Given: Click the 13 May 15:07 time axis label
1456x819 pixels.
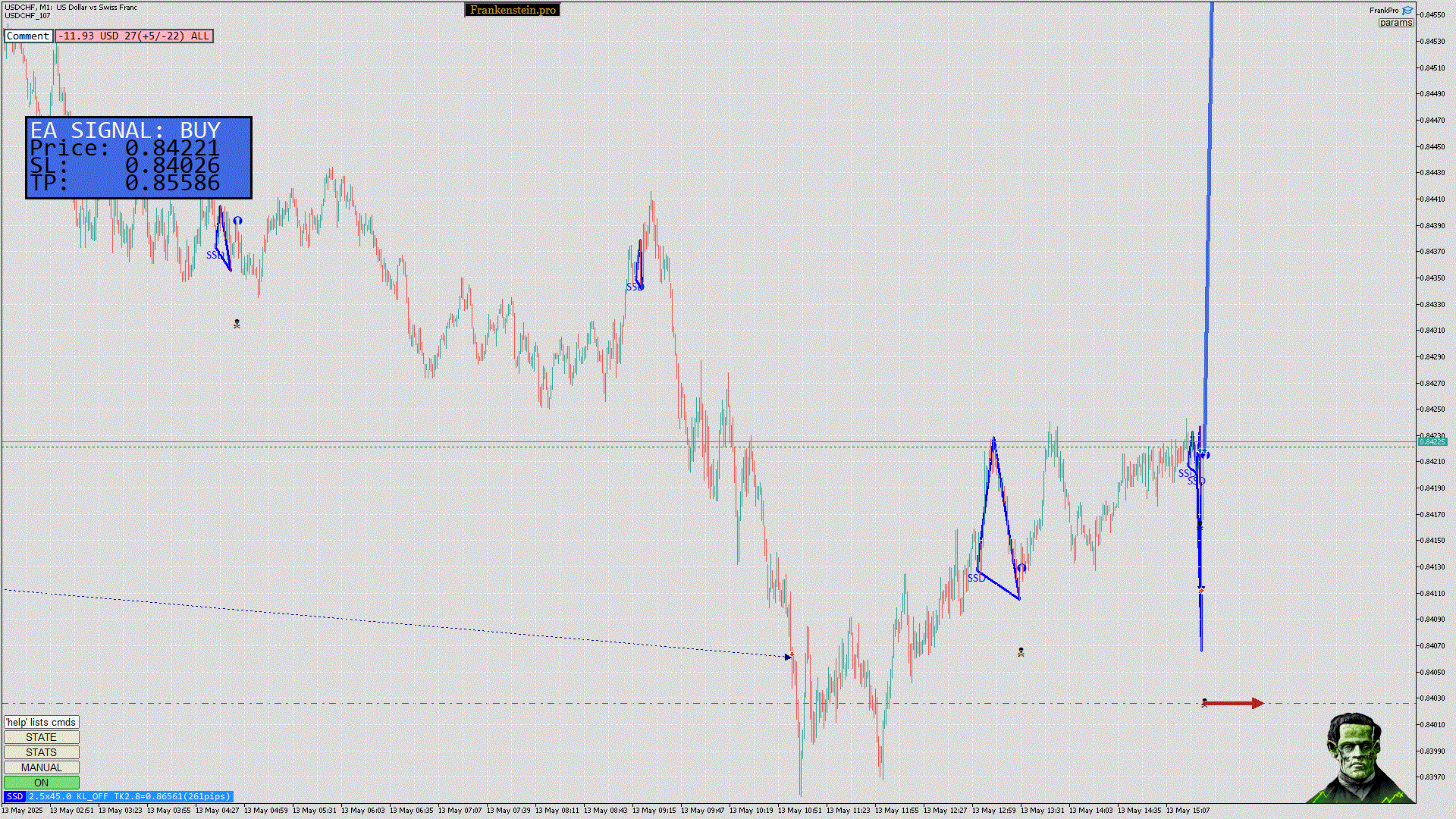Looking at the screenshot, I should click(1188, 811).
